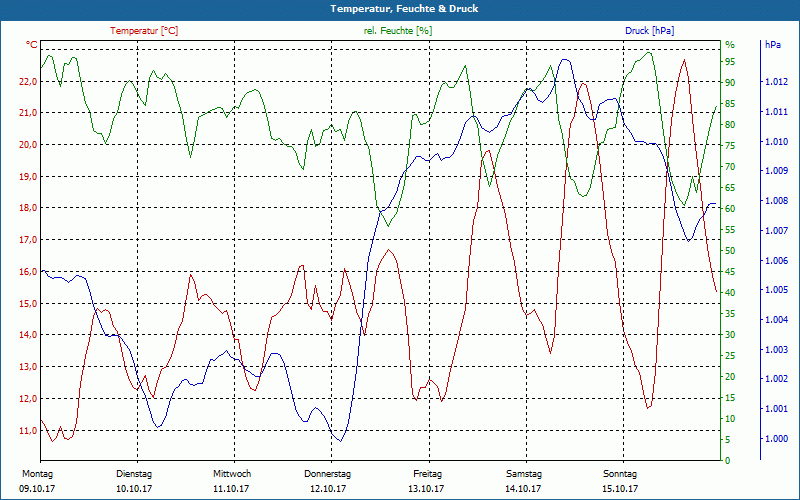Click the '°C' unit label on the temperature axis
Viewport: 800px width, 500px height.
32,45
